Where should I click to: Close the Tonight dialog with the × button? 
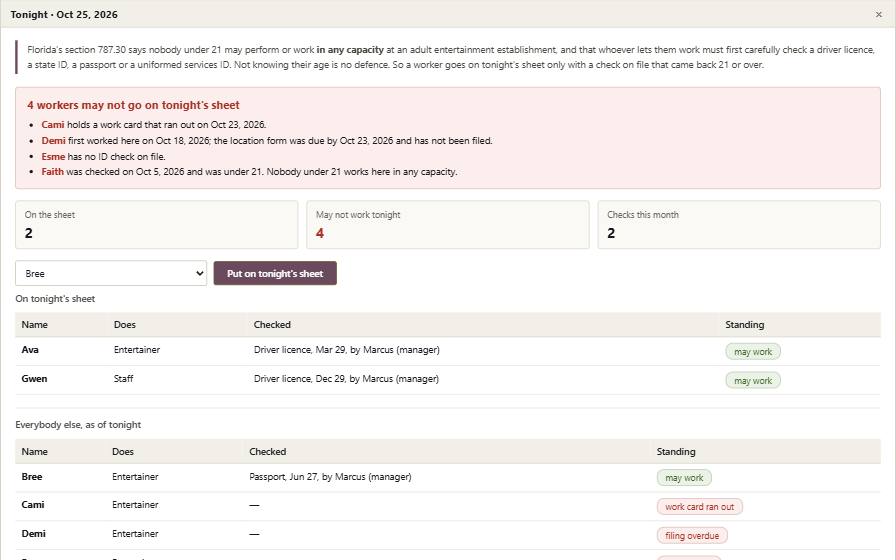[878, 14]
